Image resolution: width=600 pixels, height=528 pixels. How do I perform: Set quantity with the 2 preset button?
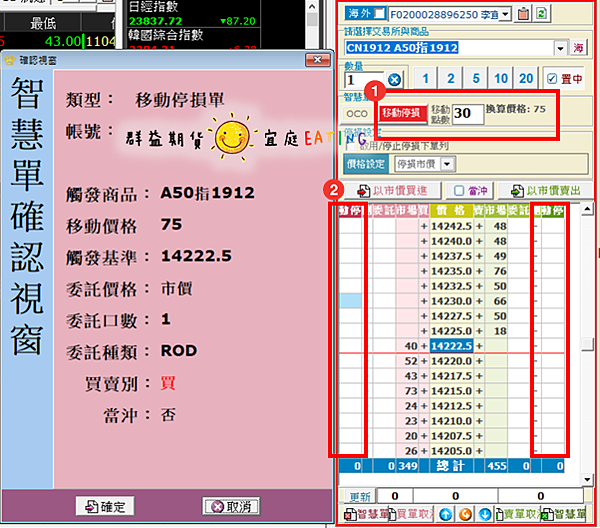pos(451,79)
